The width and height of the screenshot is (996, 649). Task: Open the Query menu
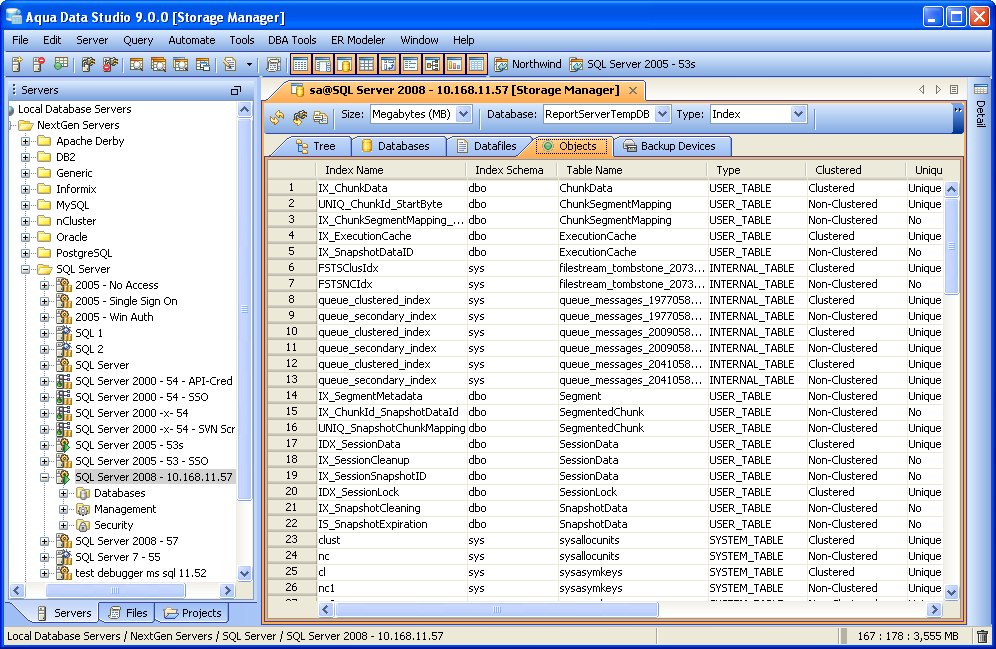click(138, 40)
